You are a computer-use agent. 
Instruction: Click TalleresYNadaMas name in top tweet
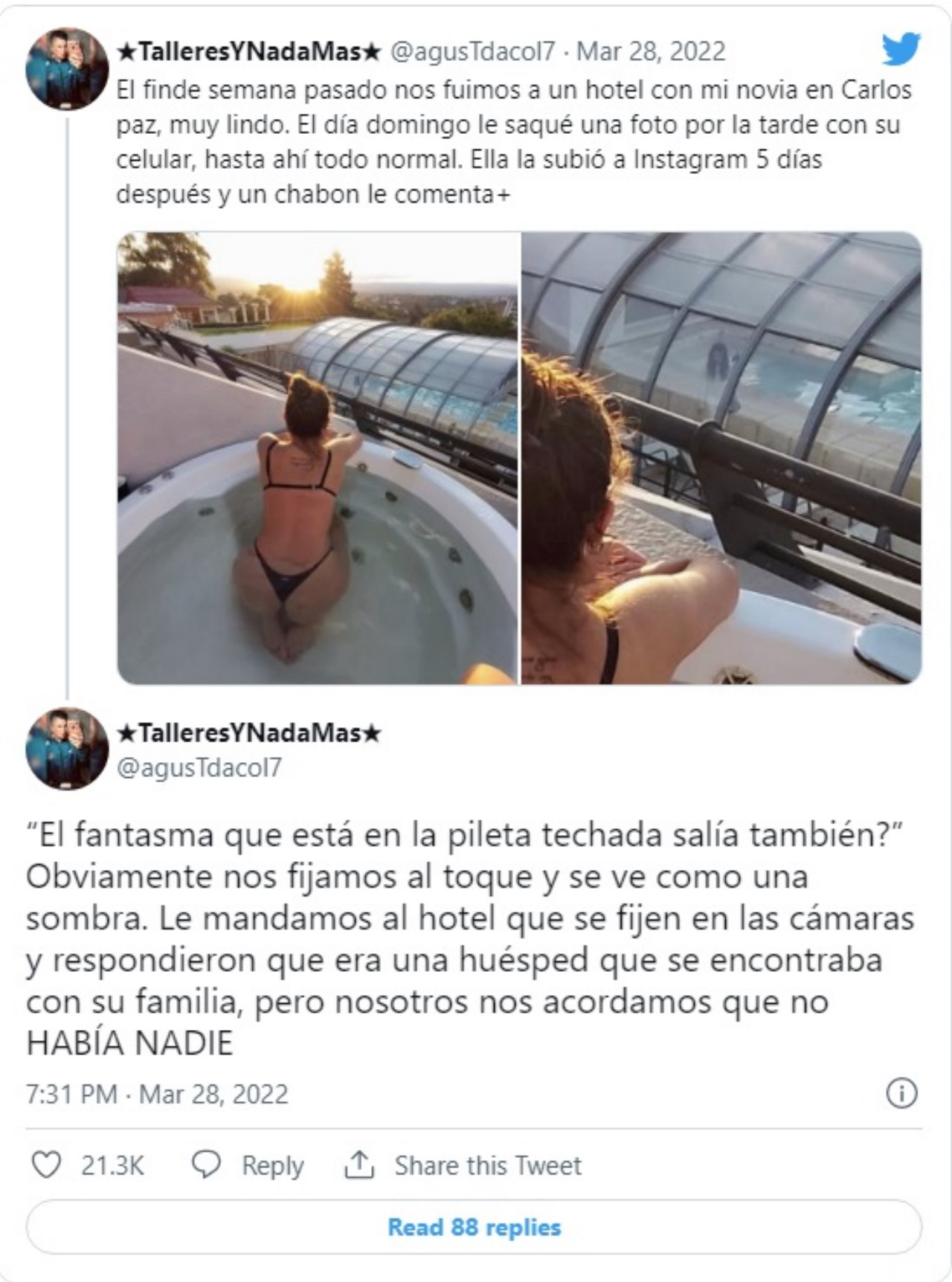click(x=250, y=51)
